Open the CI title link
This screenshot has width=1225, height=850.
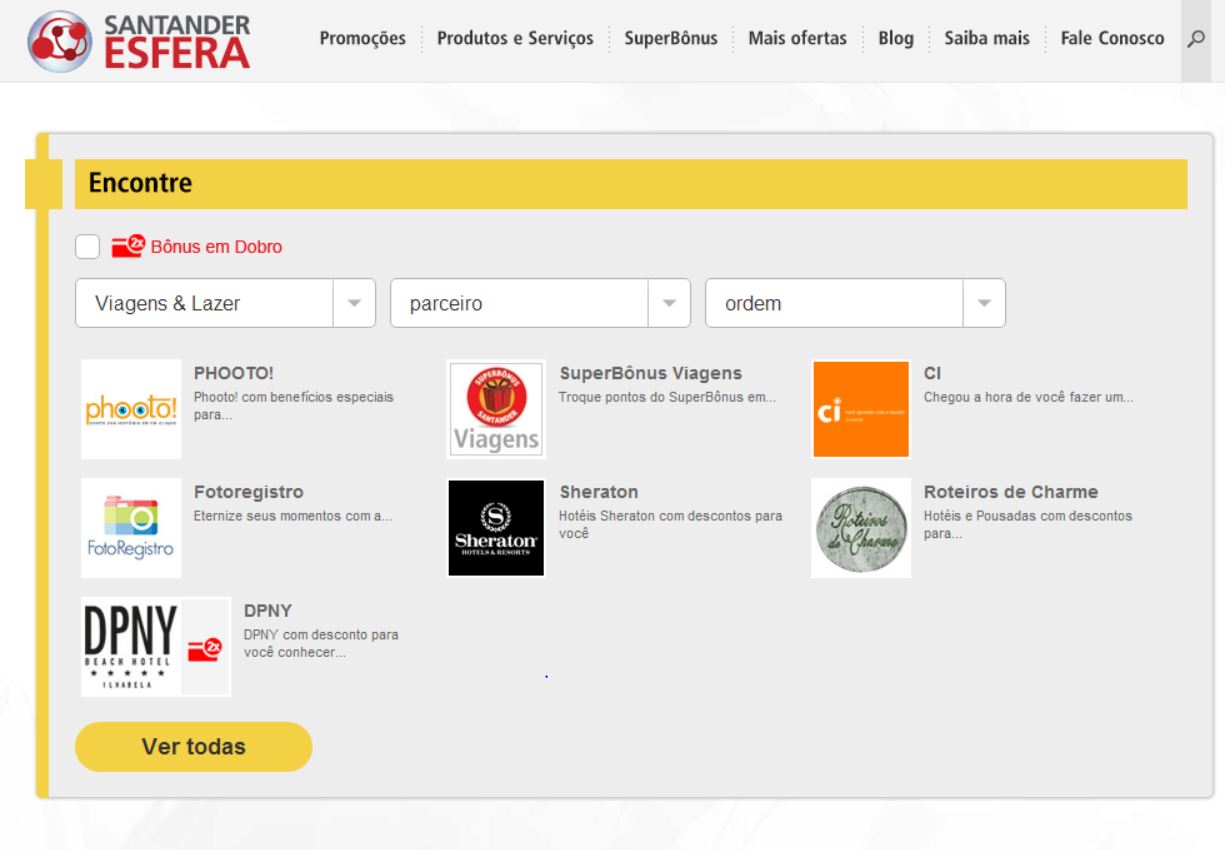(x=932, y=374)
